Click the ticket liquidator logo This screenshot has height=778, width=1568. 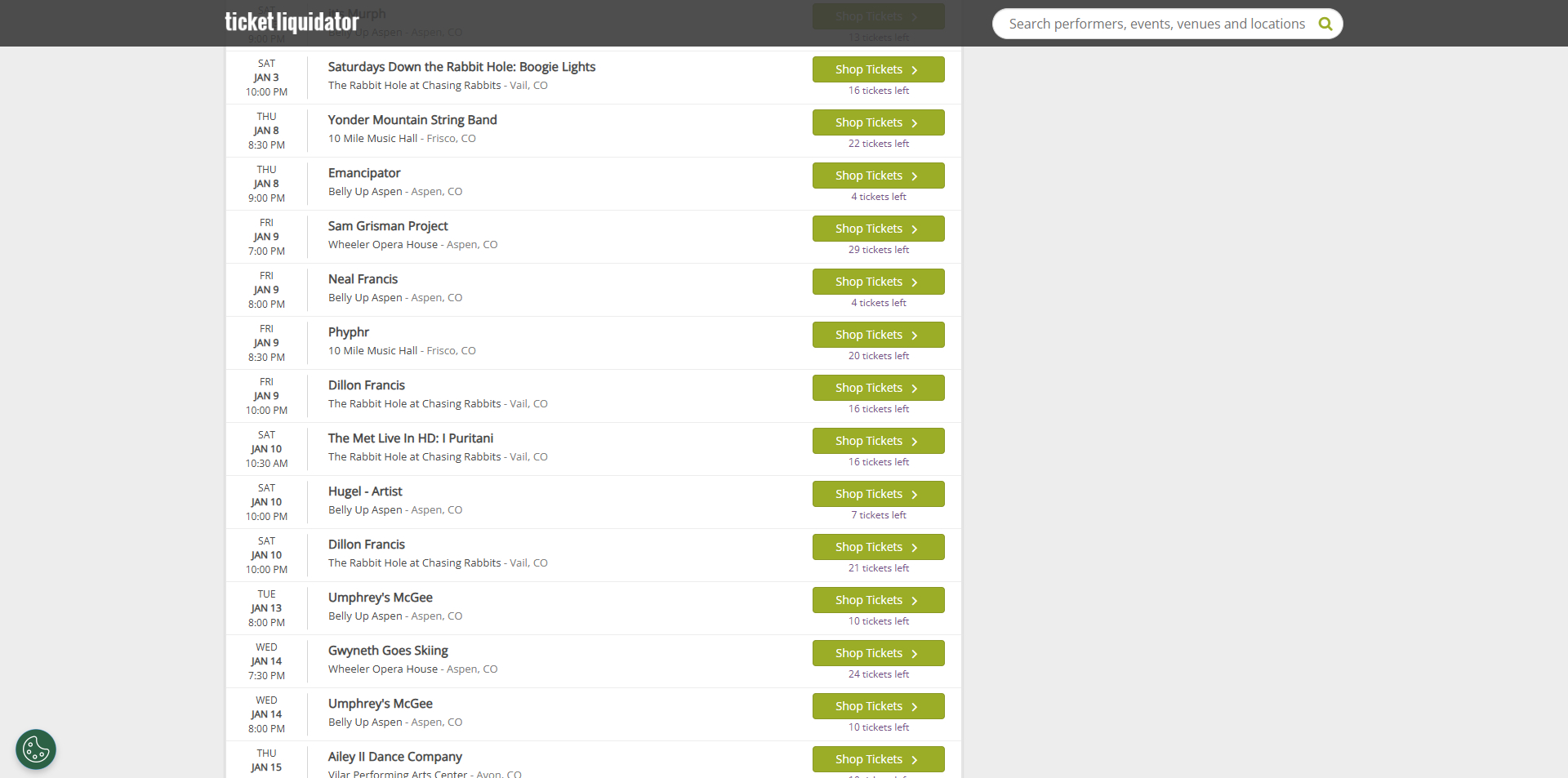[x=292, y=22]
